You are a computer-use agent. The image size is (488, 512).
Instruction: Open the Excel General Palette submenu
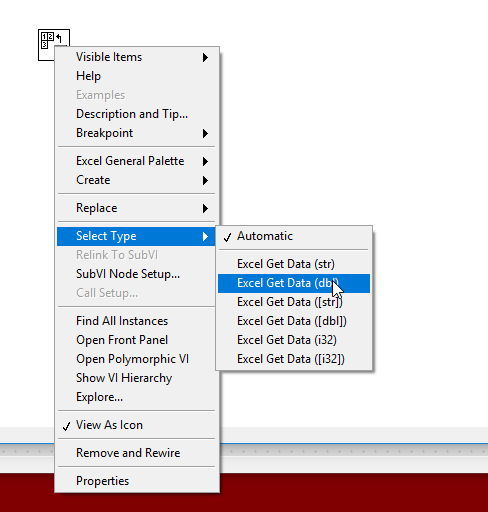137,161
